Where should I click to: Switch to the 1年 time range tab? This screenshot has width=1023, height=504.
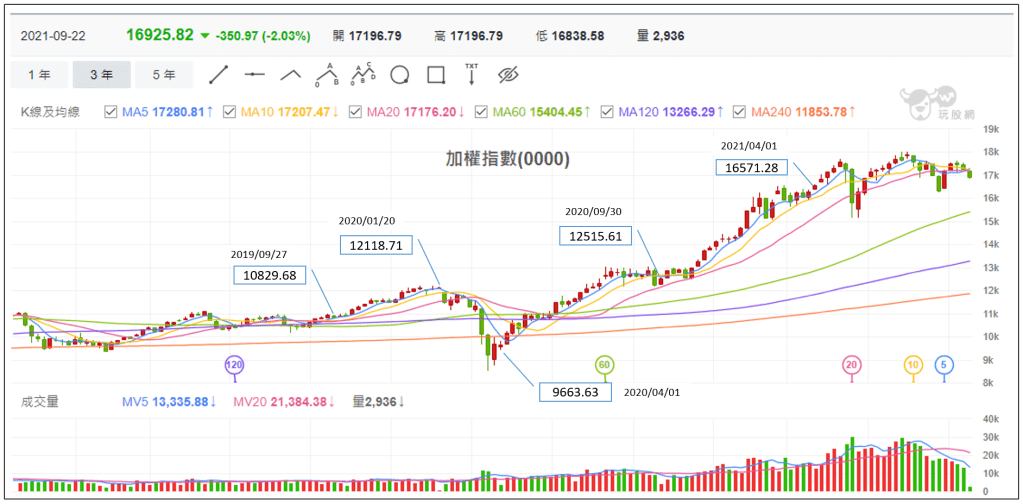[40, 75]
